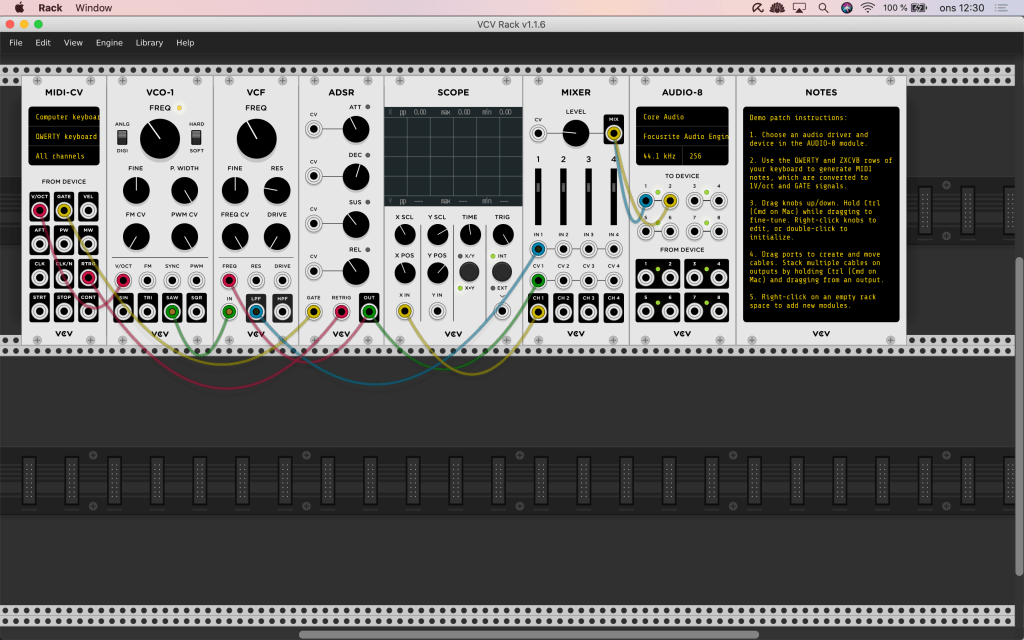Click the HPF output jack on VCF

point(282,312)
